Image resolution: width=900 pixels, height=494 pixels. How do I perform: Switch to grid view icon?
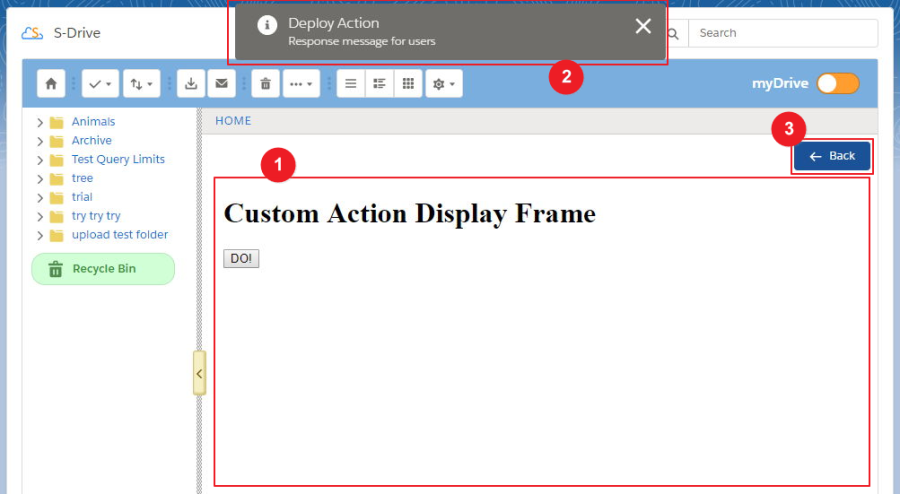[408, 84]
